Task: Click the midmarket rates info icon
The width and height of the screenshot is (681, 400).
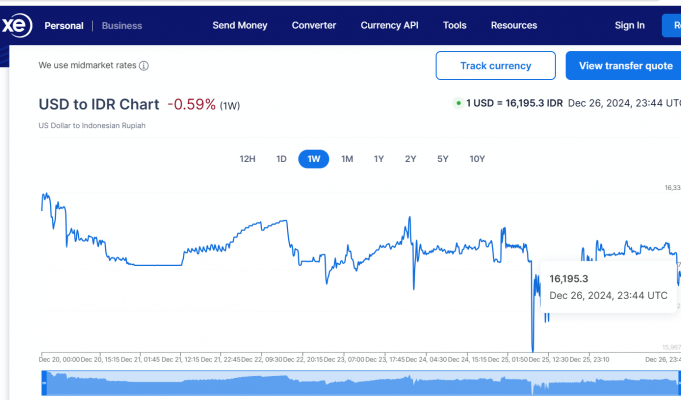Action: [x=144, y=66]
